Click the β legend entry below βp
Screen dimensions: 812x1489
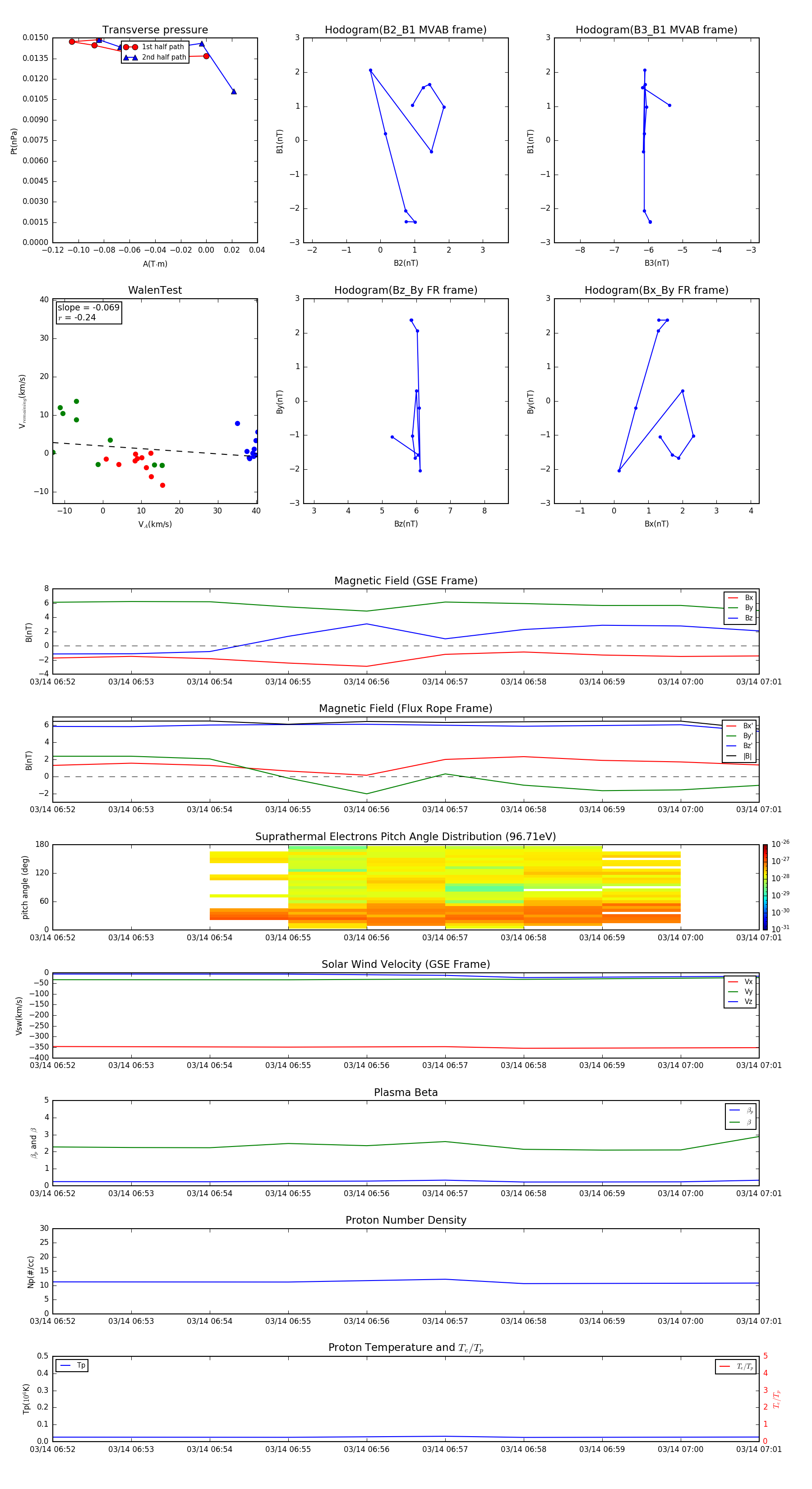click(741, 1123)
